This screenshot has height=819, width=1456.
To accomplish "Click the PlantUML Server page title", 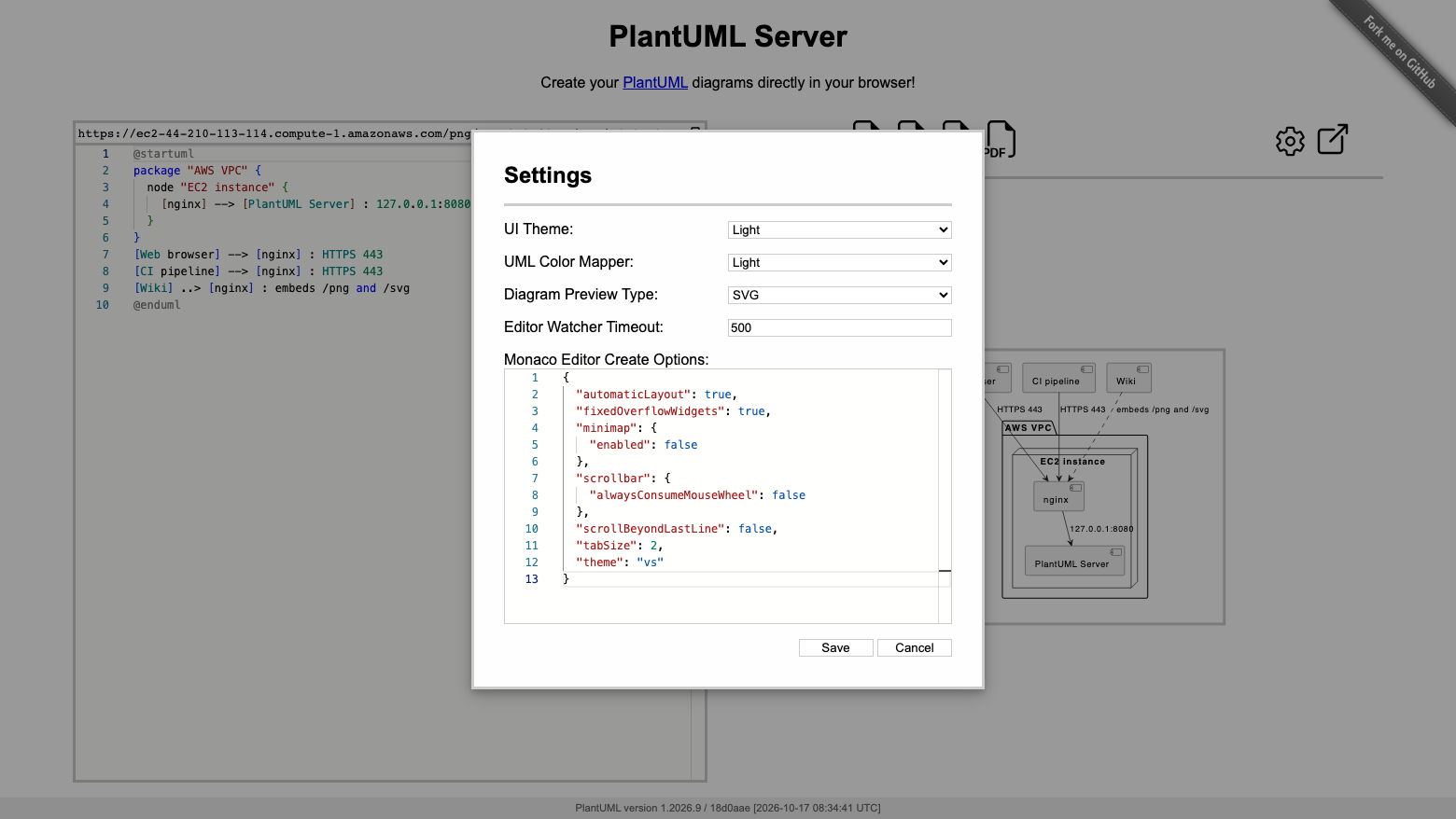I will click(728, 36).
